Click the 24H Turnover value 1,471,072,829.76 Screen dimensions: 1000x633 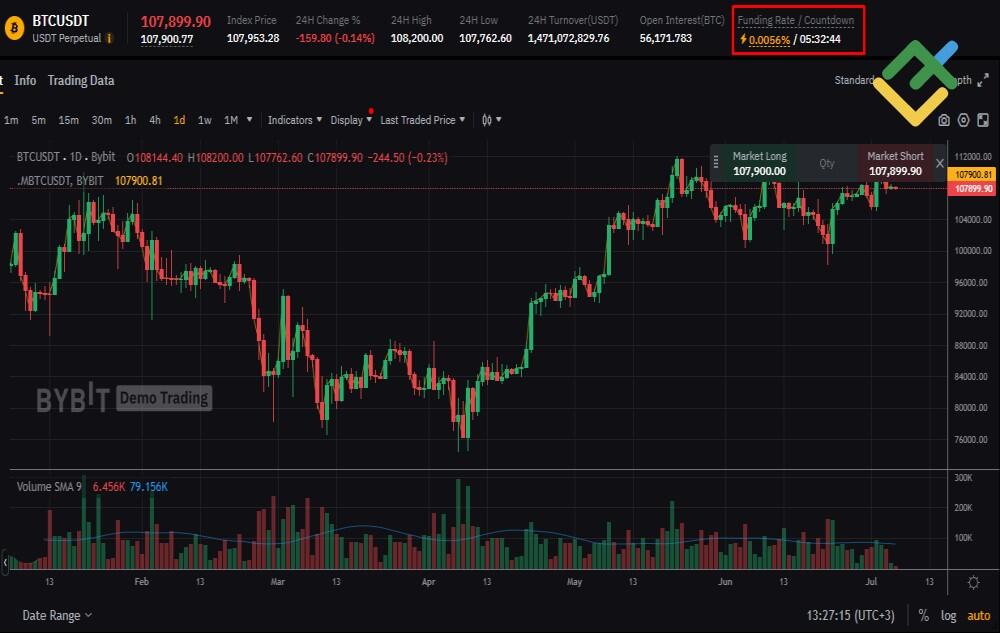(x=568, y=38)
